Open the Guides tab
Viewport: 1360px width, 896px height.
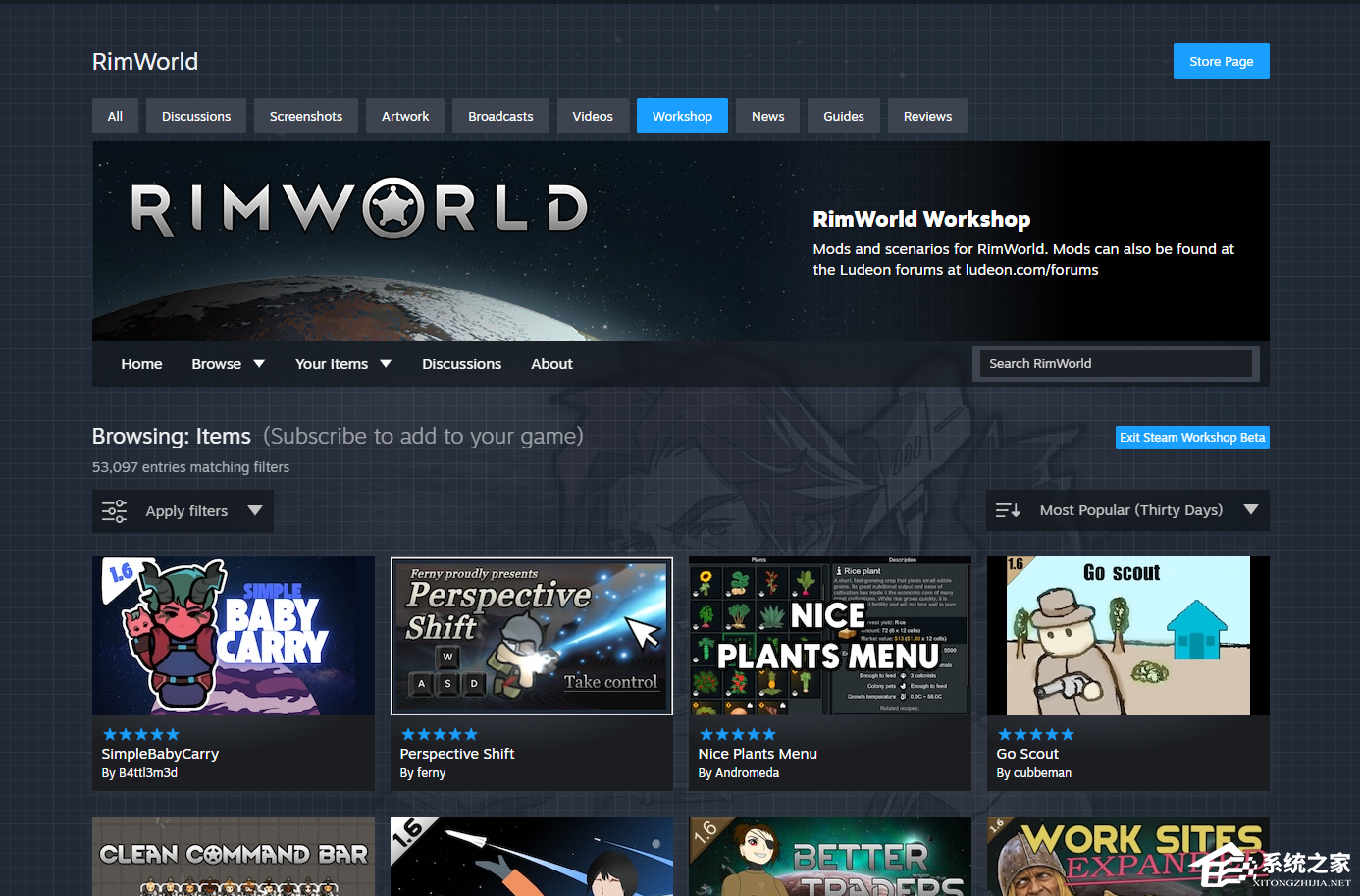tap(844, 116)
